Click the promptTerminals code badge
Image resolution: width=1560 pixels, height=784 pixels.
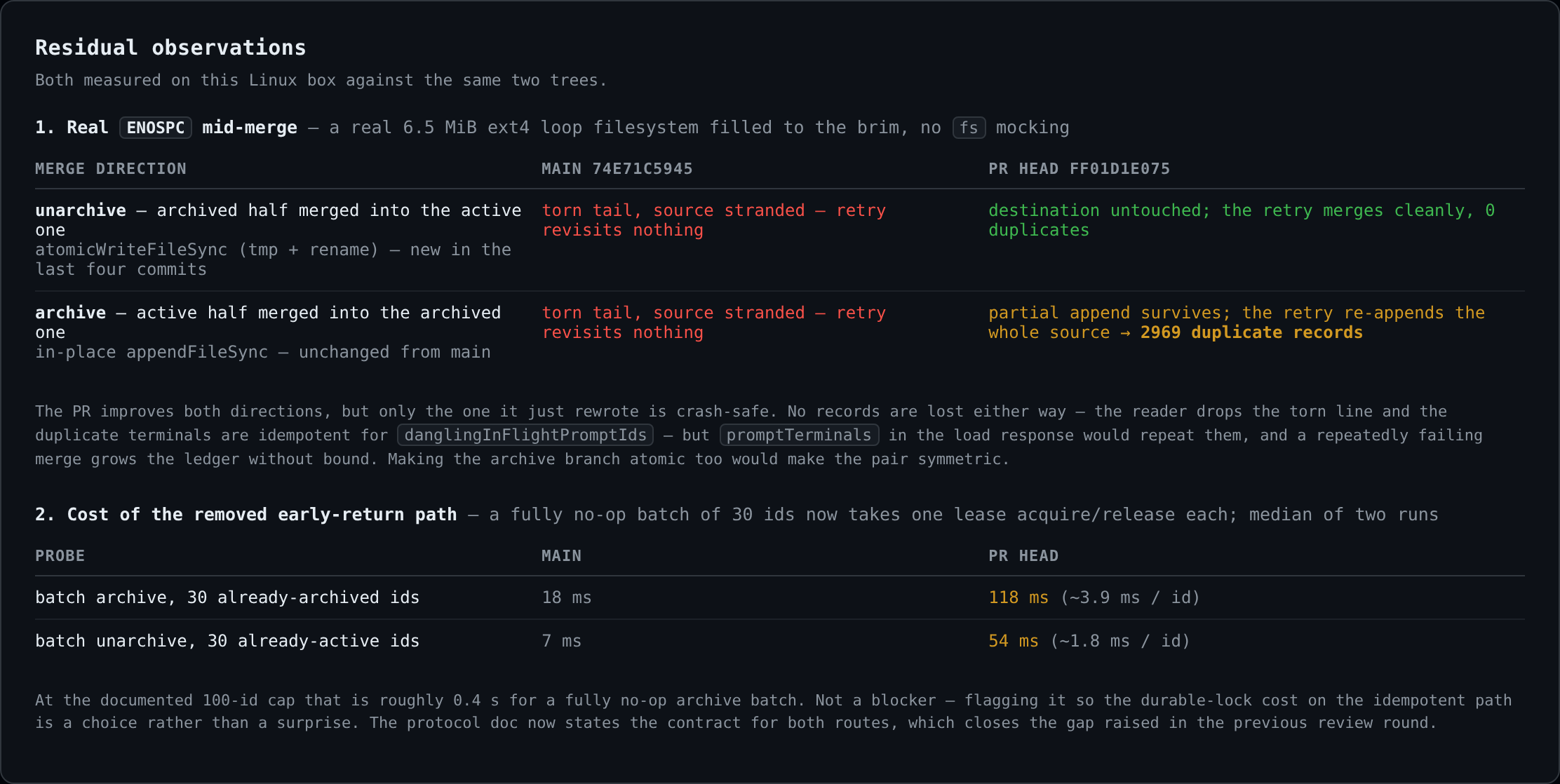coord(799,435)
